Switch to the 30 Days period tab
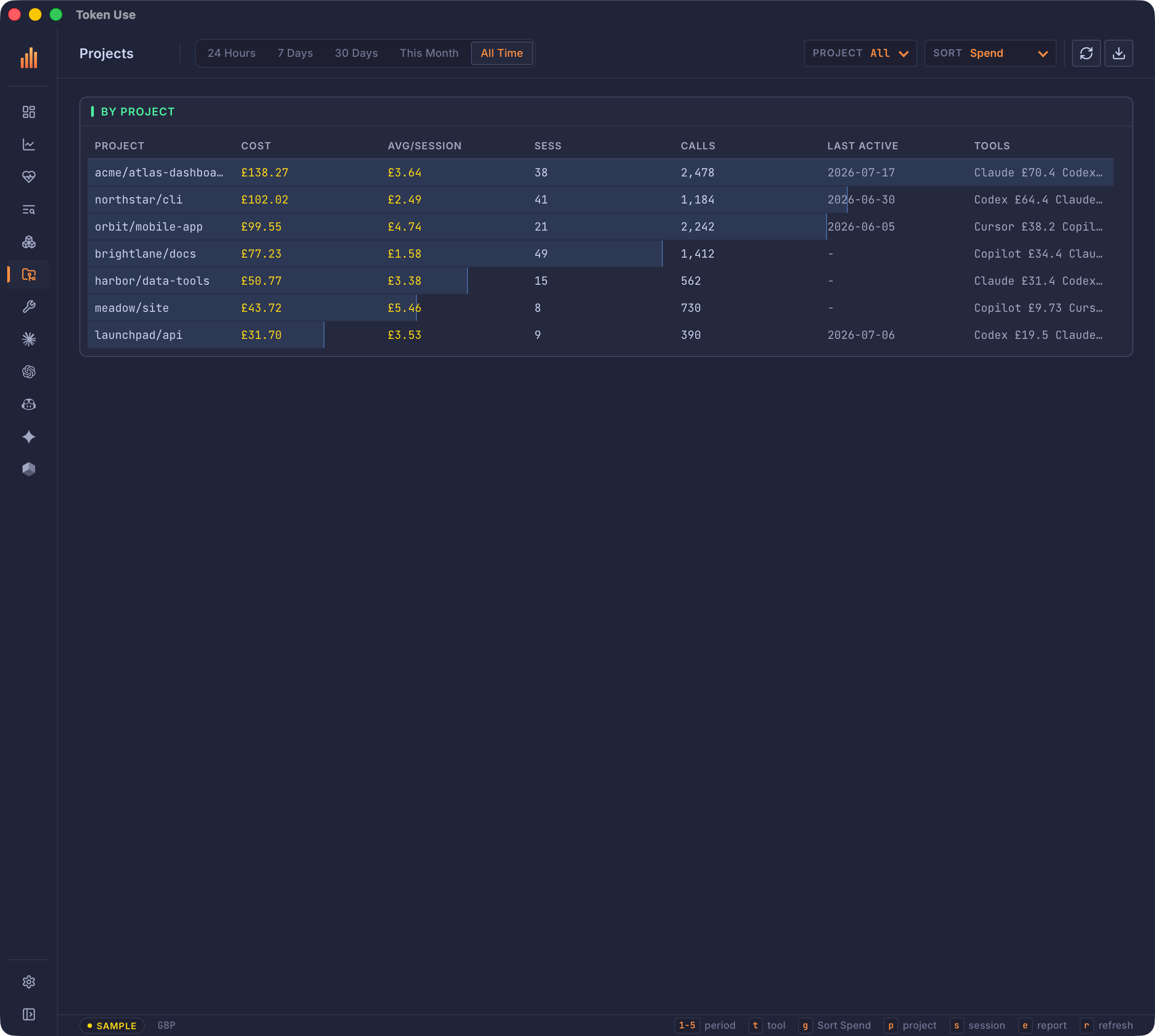This screenshot has width=1155, height=1036. [356, 53]
